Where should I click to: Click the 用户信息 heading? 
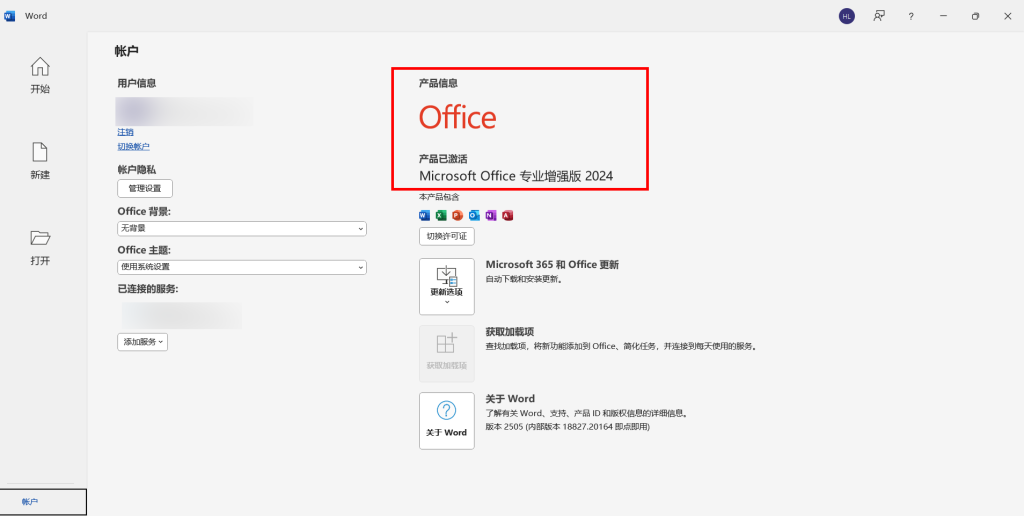pyautogui.click(x=136, y=83)
